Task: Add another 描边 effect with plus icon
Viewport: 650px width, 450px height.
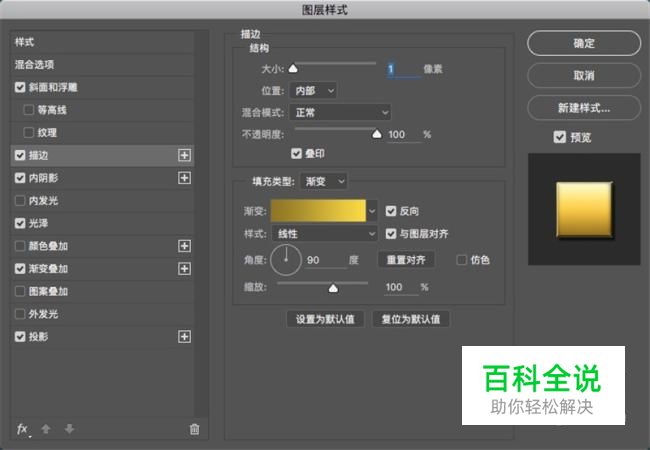Action: pyautogui.click(x=184, y=155)
